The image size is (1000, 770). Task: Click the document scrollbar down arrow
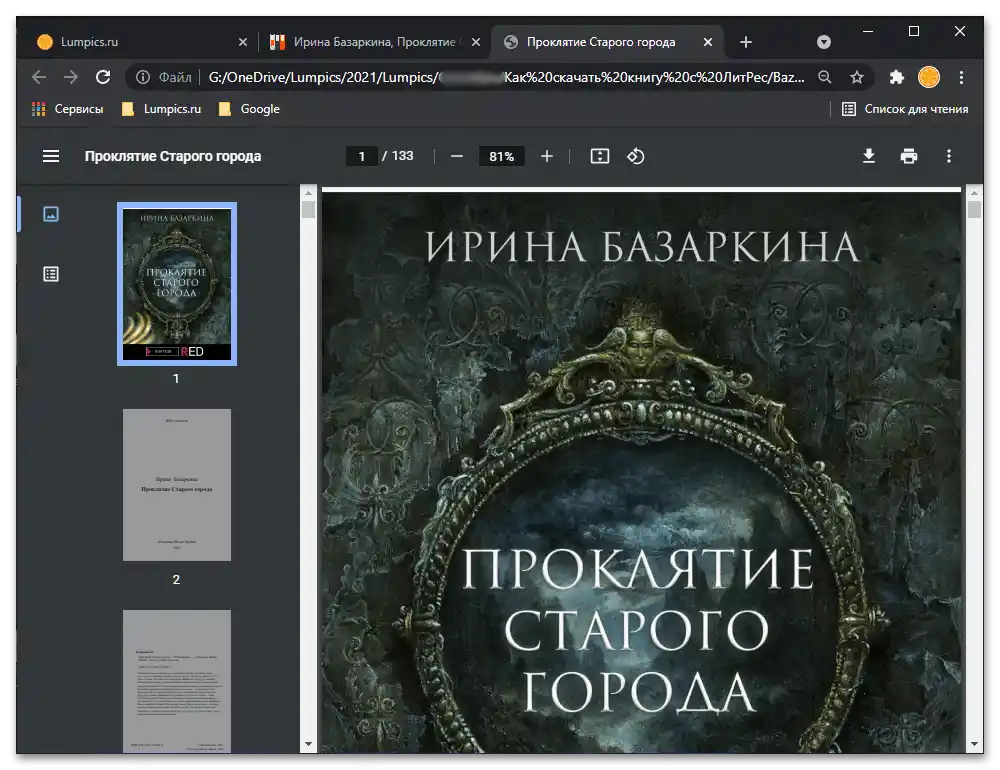coord(974,744)
